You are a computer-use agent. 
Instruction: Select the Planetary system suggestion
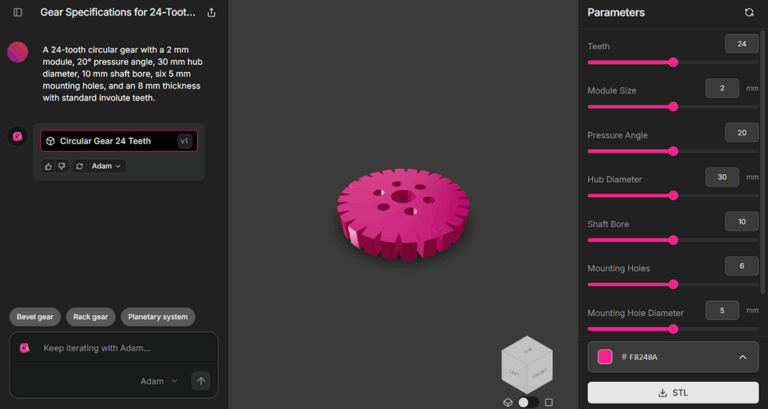pyautogui.click(x=158, y=317)
